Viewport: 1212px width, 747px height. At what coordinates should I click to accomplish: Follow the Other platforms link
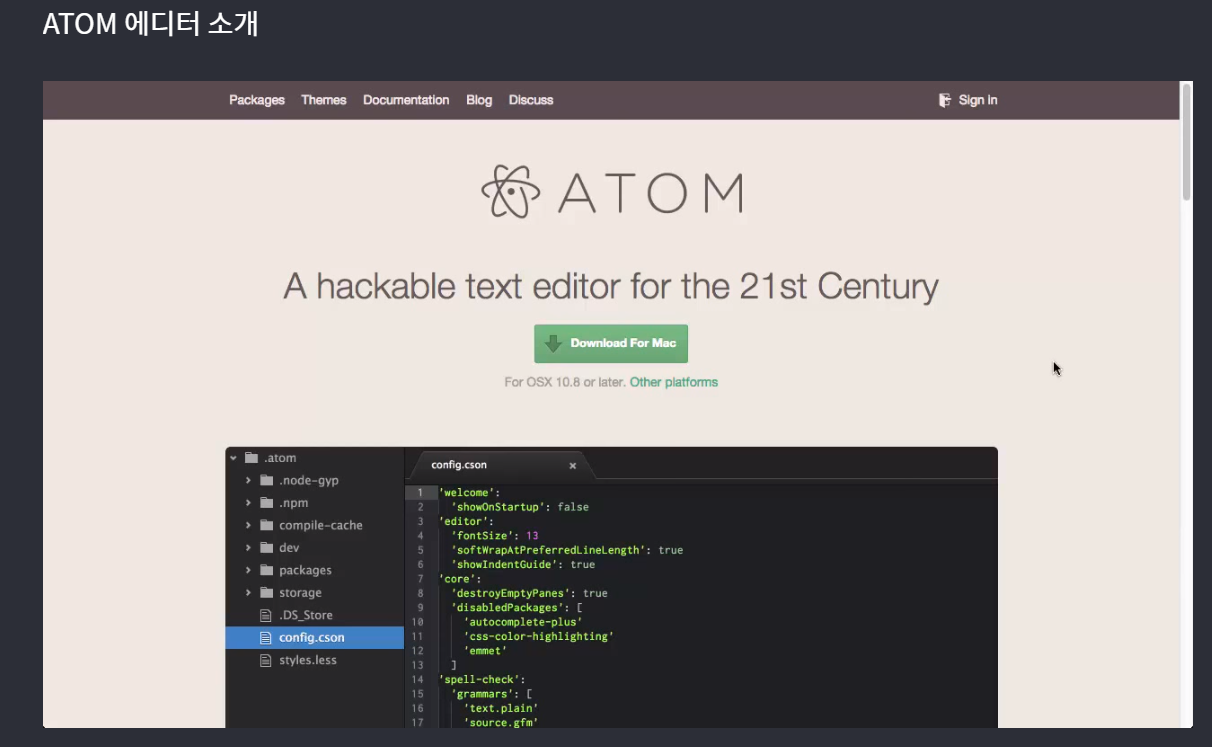[673, 382]
